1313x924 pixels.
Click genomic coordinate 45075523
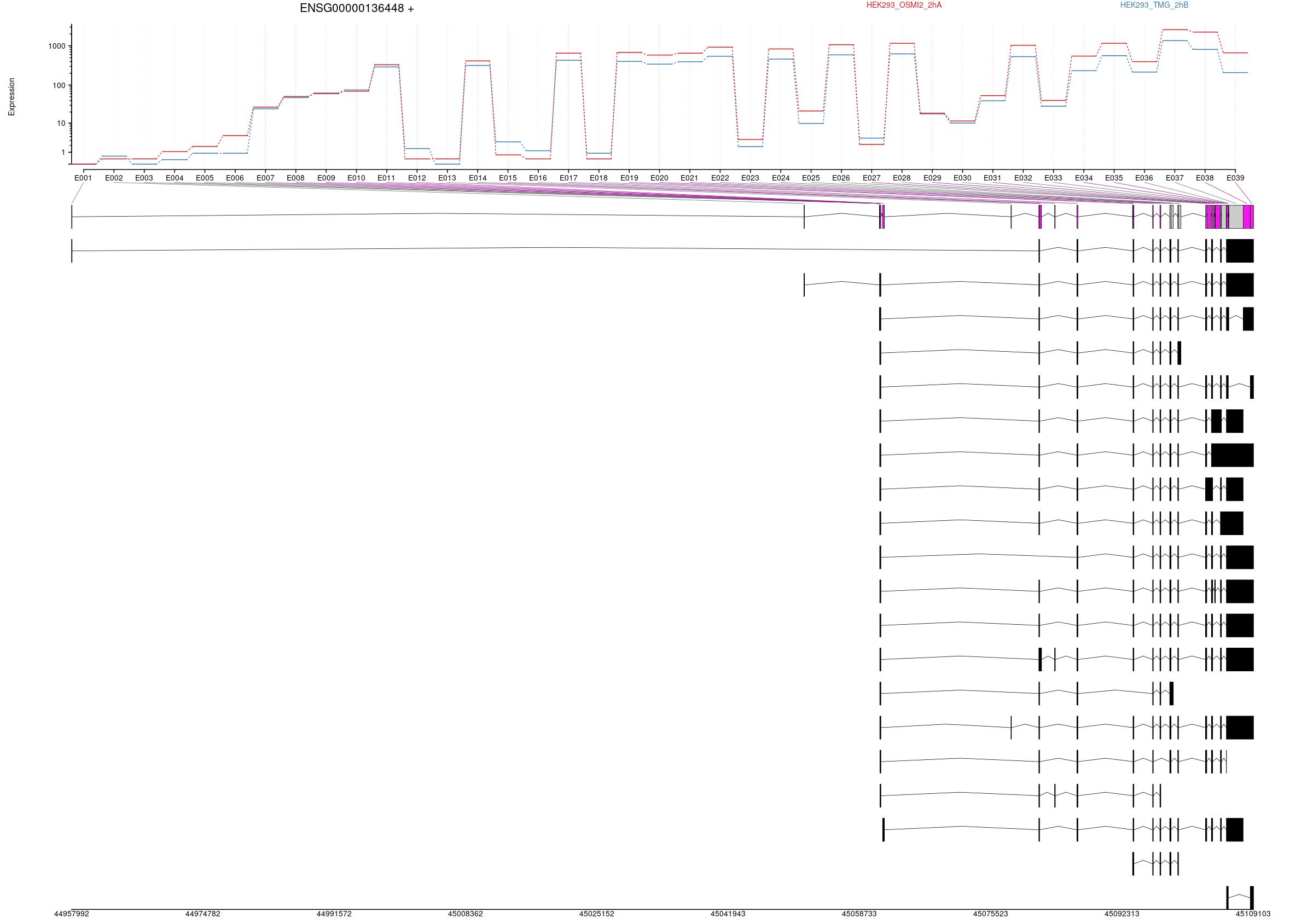click(x=990, y=914)
